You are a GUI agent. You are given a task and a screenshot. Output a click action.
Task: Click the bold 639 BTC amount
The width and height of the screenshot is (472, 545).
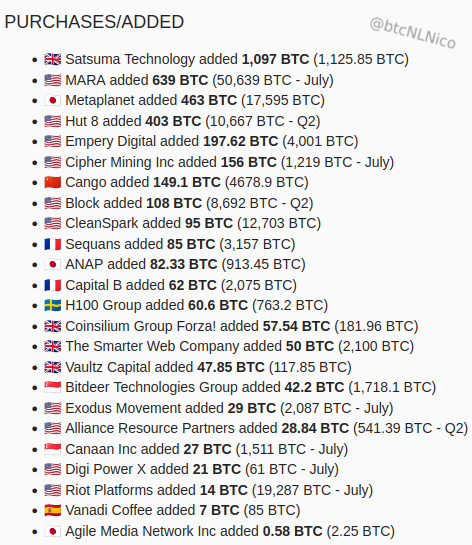click(x=180, y=80)
